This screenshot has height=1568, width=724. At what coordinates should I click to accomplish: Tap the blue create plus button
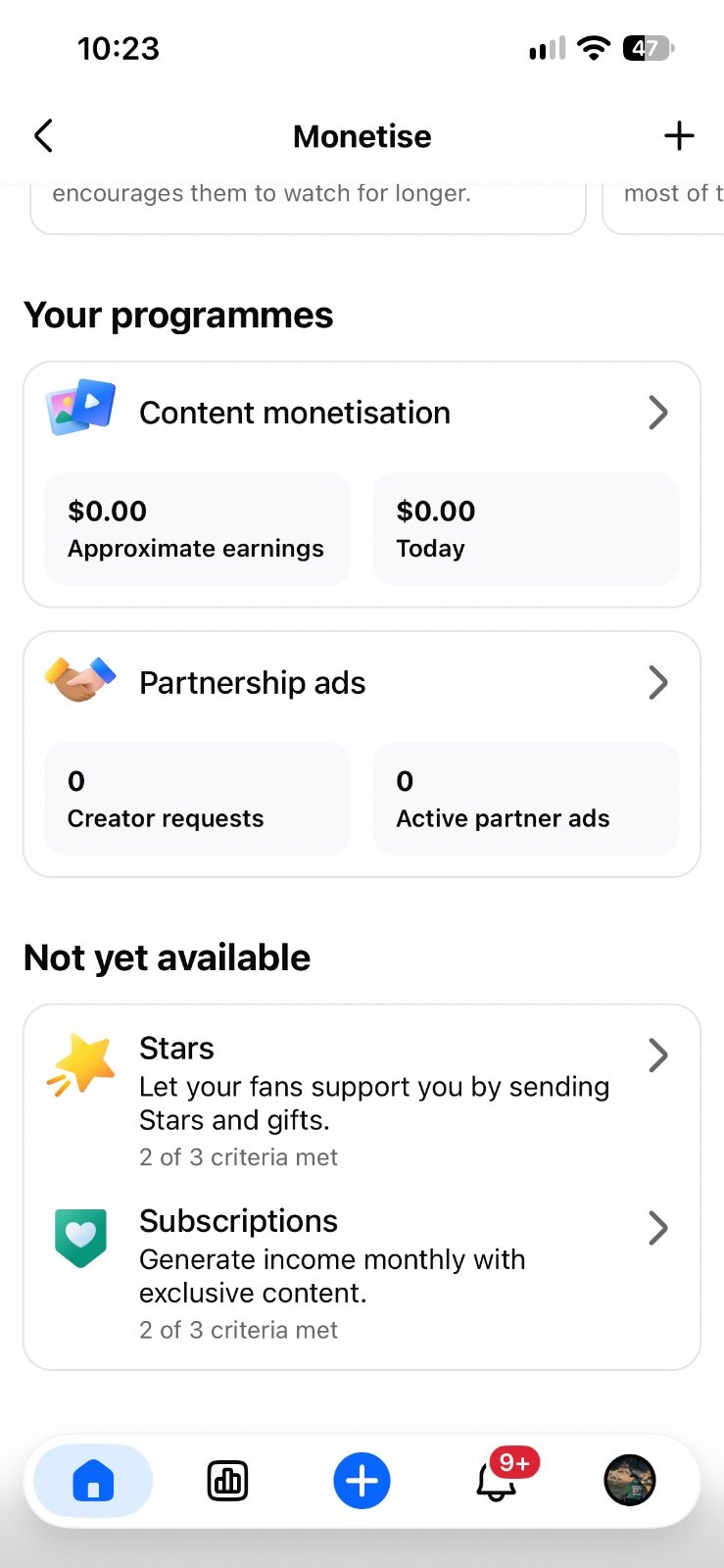pos(362,1481)
